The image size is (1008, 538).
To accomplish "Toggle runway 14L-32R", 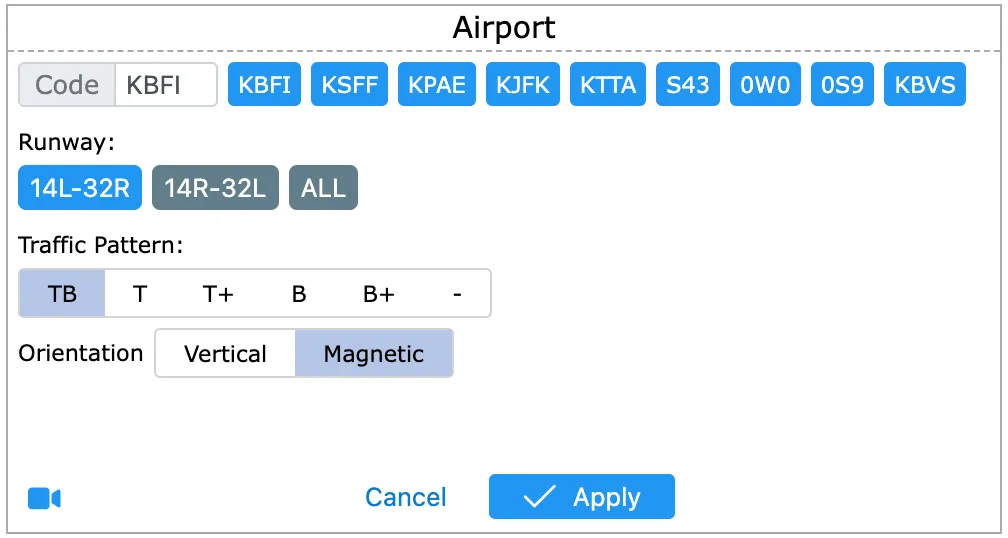I will point(80,188).
